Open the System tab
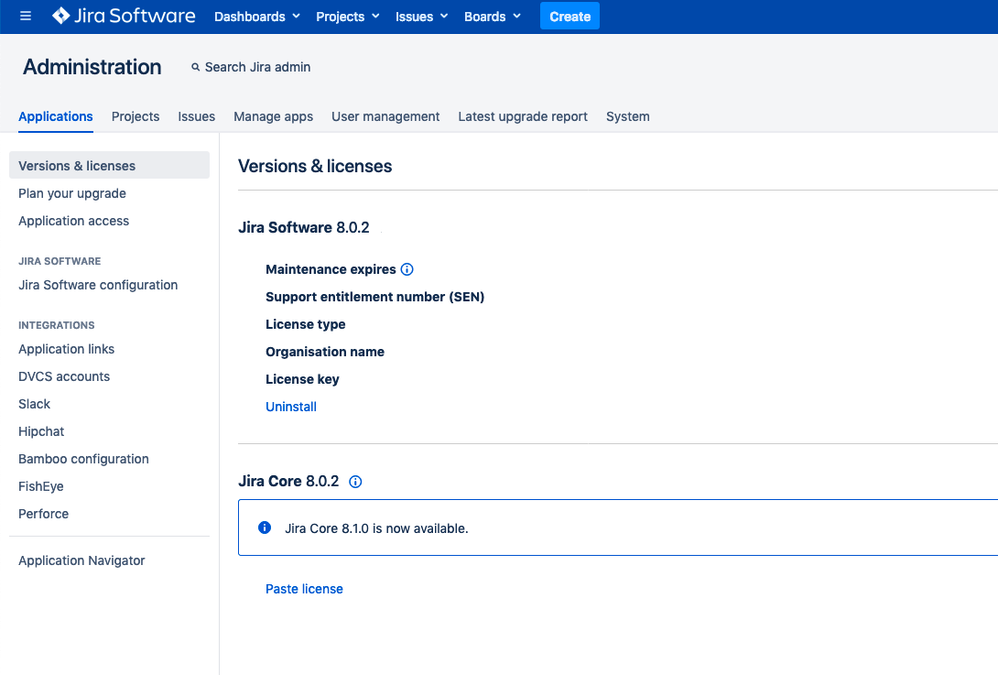This screenshot has height=675, width=998. click(x=628, y=116)
